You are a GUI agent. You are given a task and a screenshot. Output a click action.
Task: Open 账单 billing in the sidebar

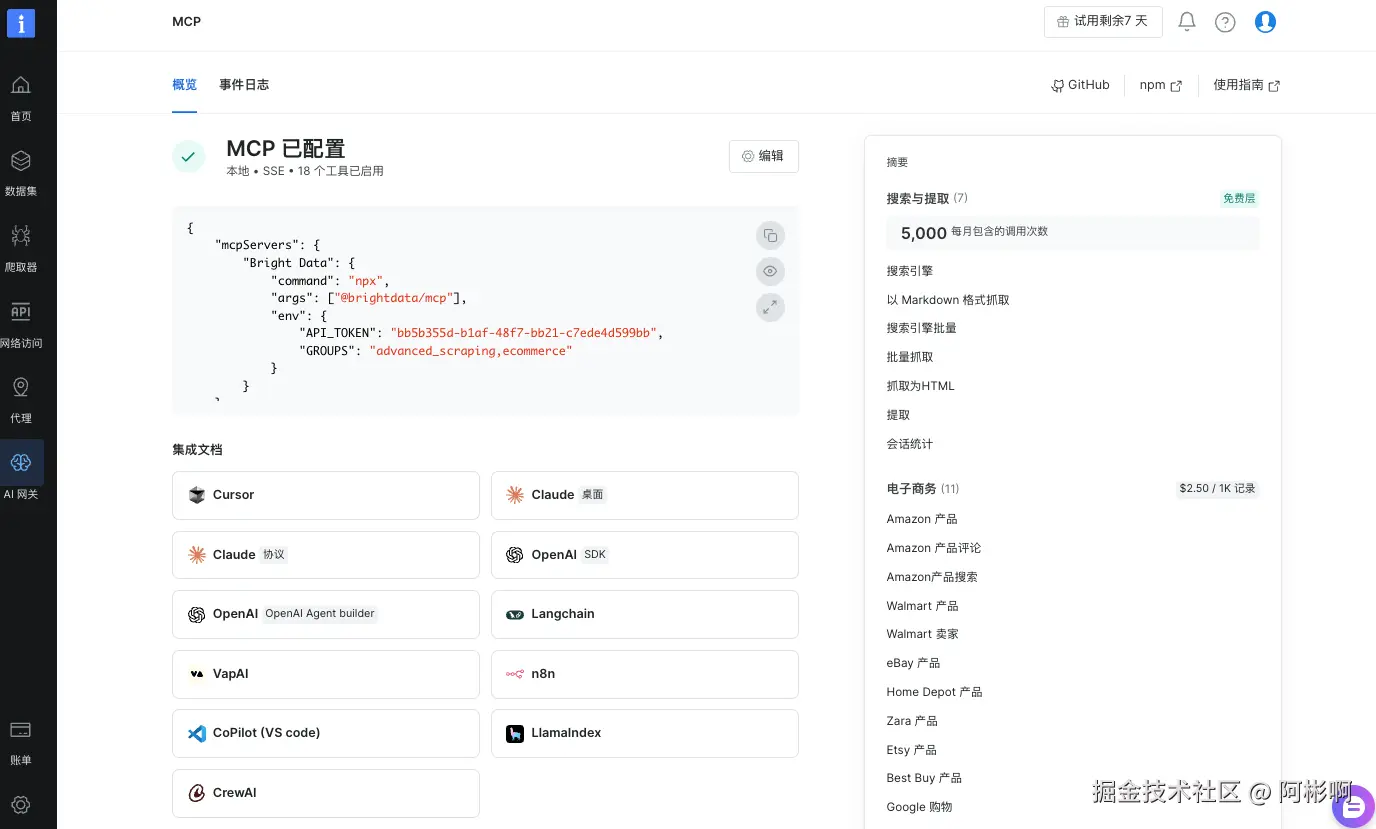tap(21, 743)
